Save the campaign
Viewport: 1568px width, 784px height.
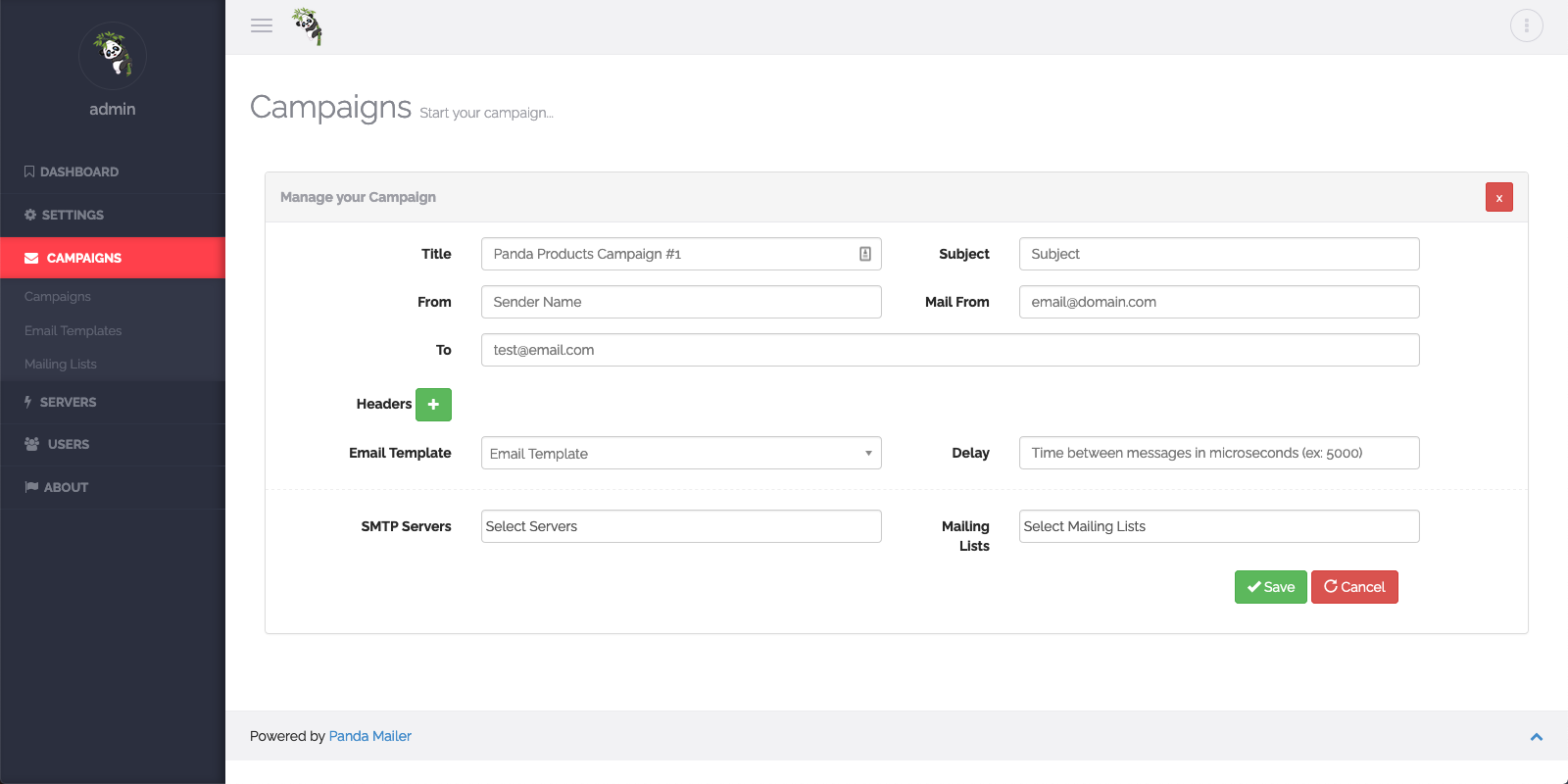(1270, 587)
